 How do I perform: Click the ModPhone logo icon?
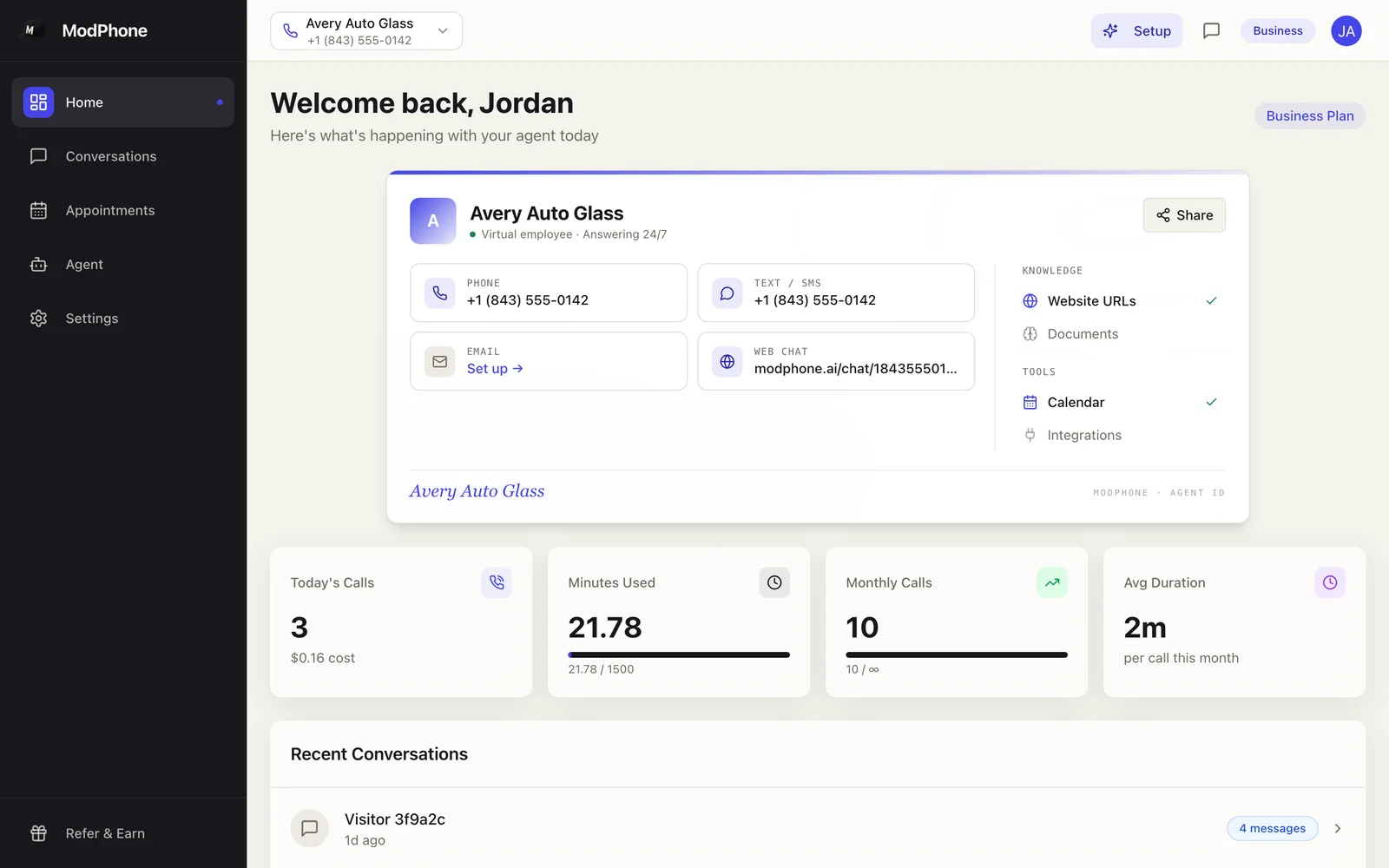click(32, 30)
